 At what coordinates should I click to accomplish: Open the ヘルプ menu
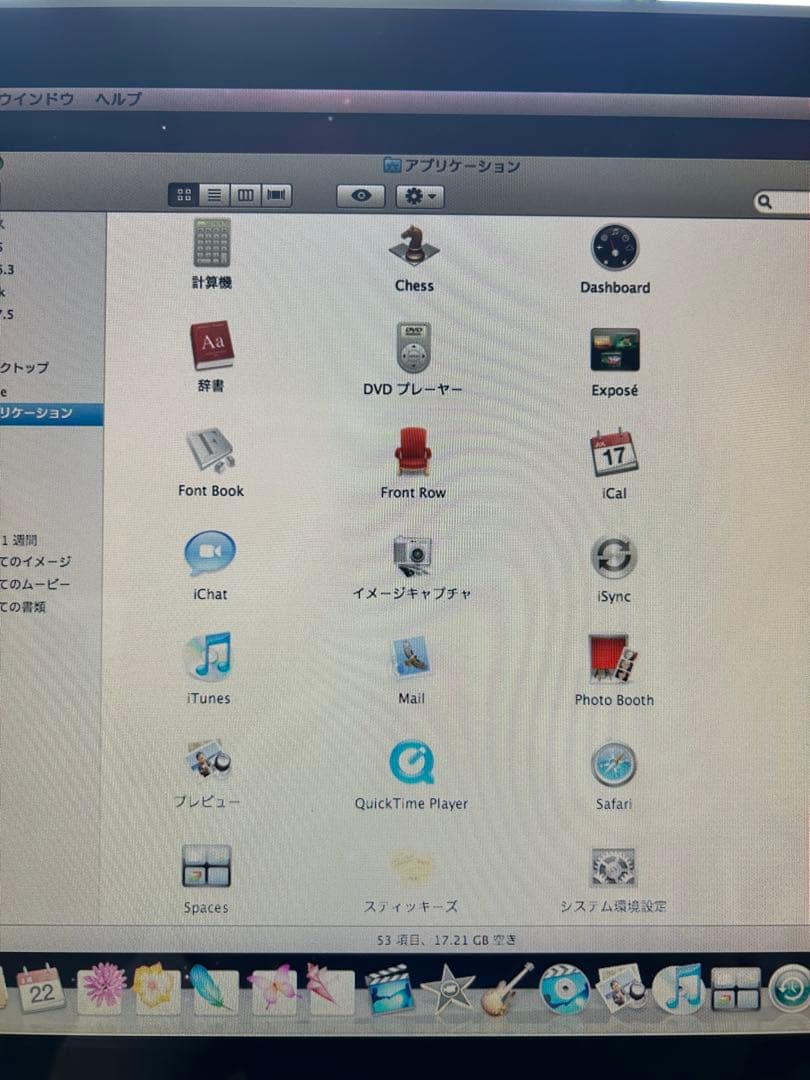click(x=119, y=99)
